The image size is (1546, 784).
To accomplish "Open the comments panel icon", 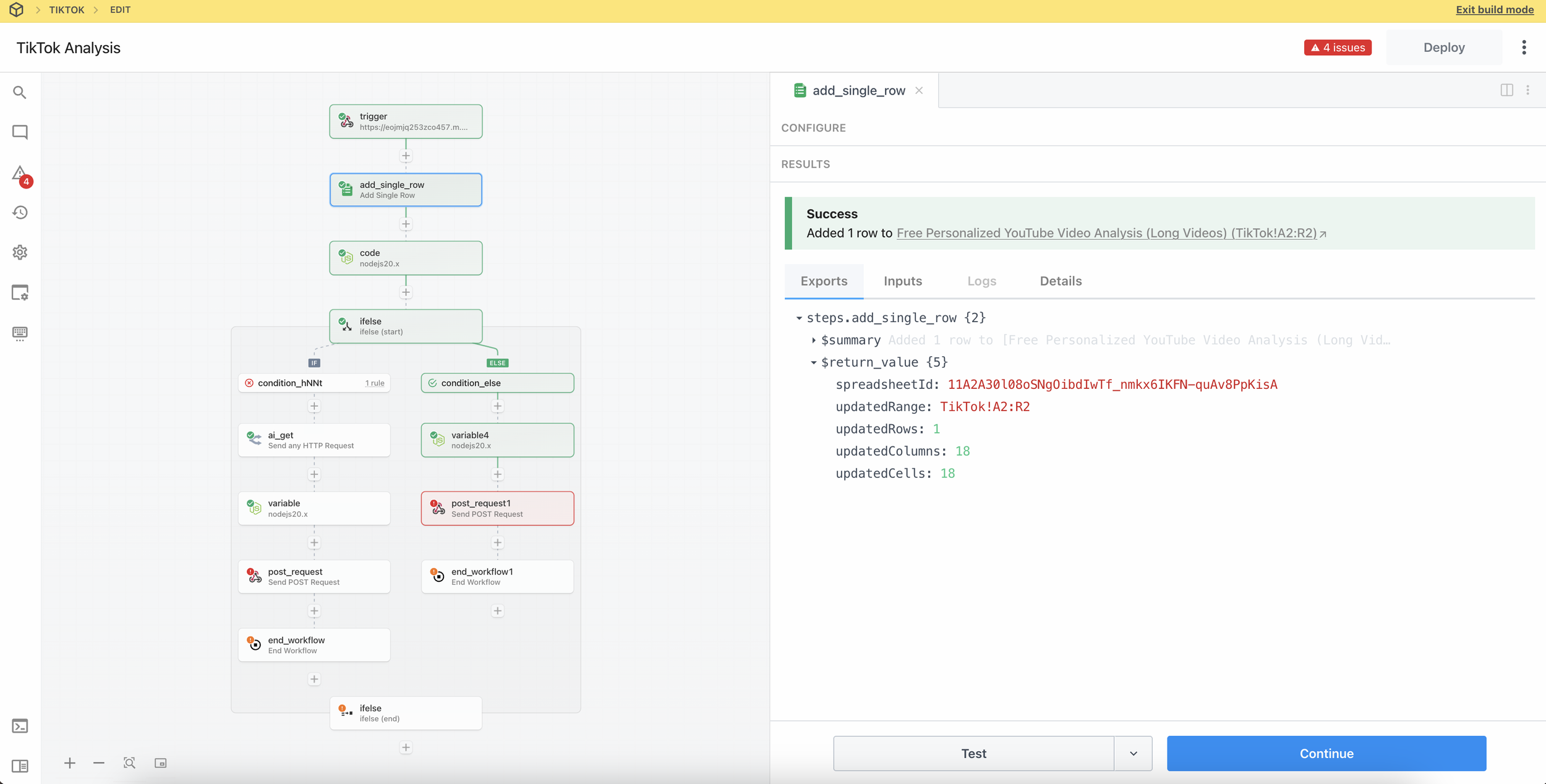I will coord(20,132).
